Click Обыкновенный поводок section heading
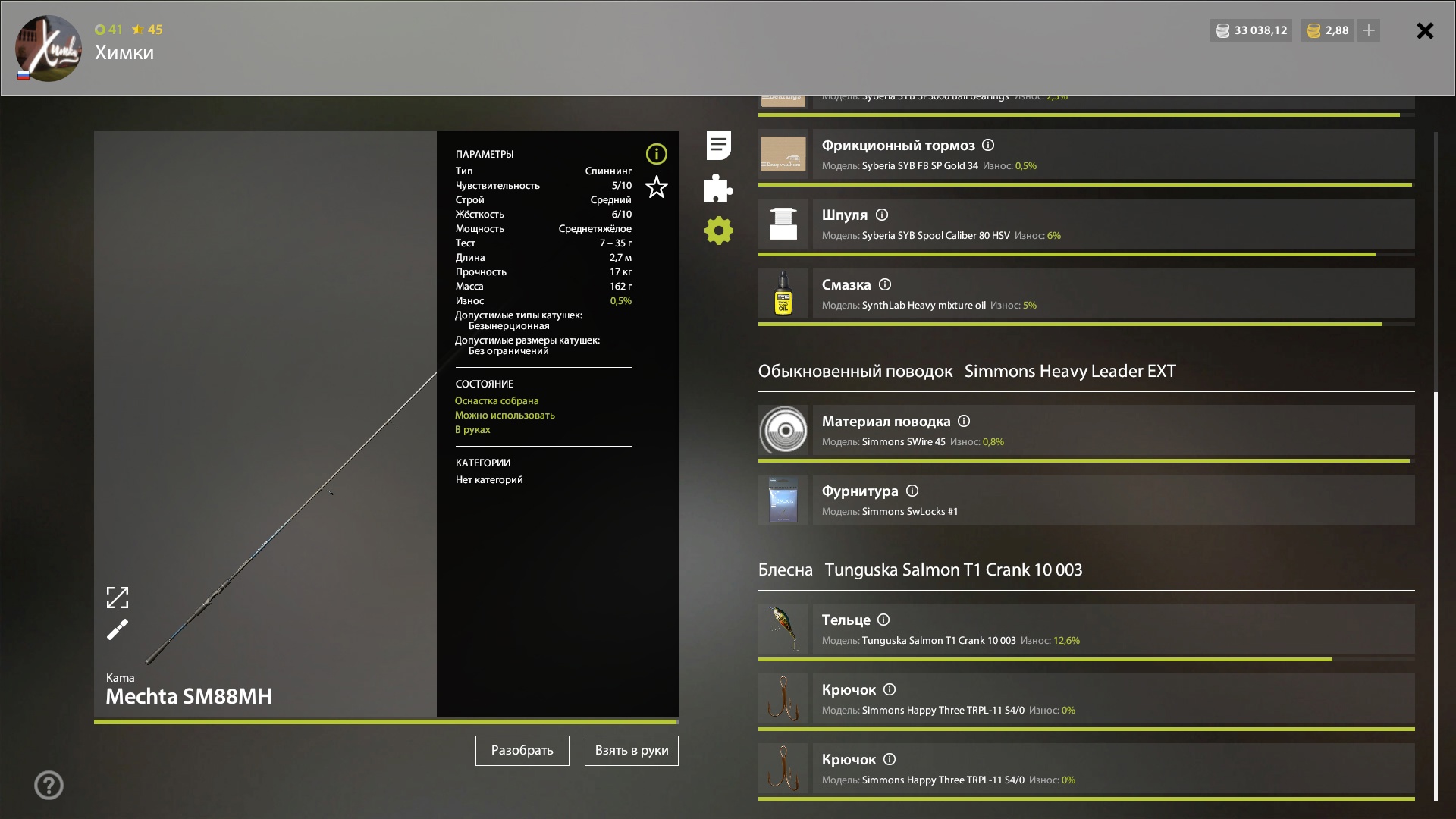The image size is (1456, 819). tap(967, 371)
